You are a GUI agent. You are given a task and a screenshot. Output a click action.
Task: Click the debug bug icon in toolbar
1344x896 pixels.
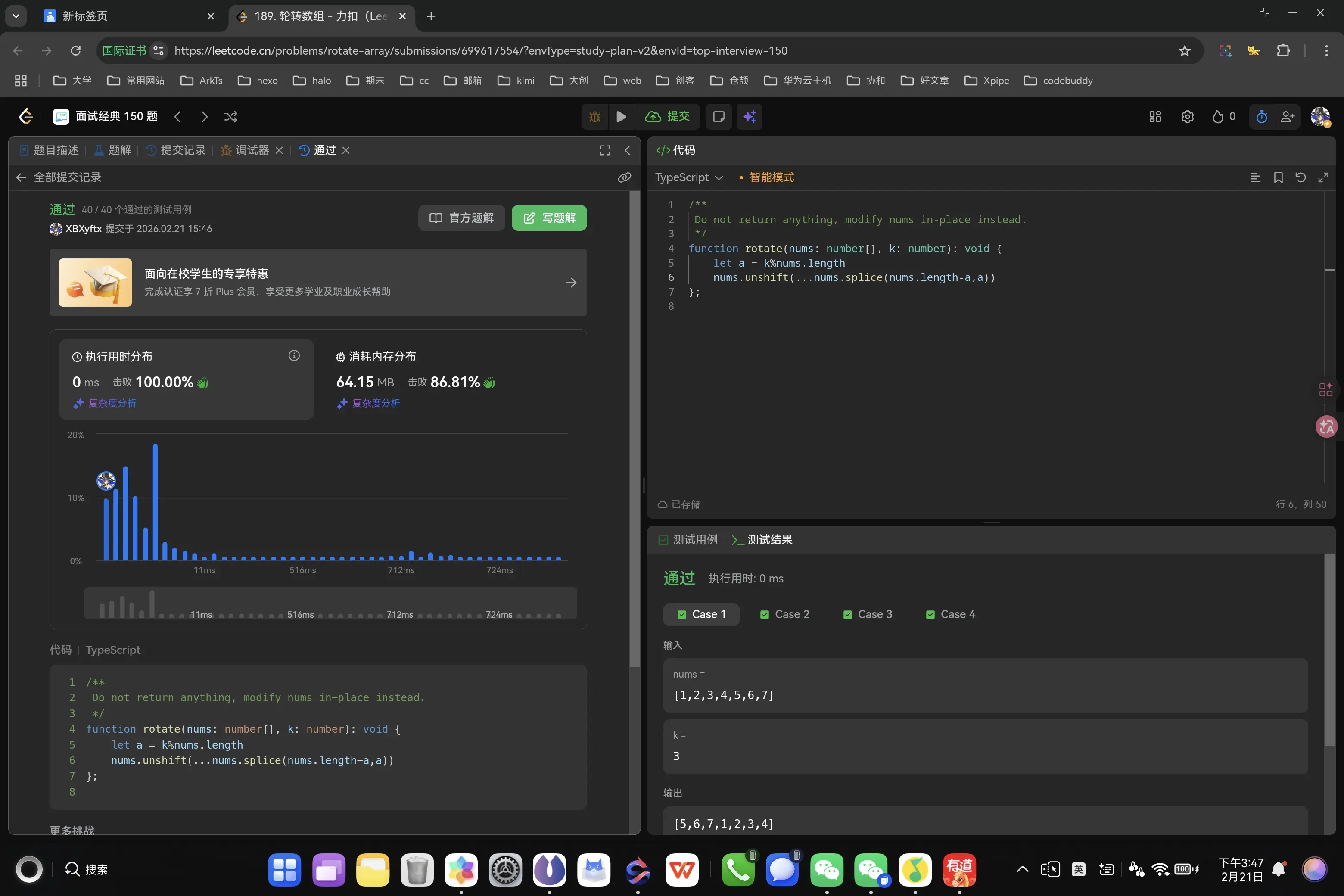coord(594,117)
